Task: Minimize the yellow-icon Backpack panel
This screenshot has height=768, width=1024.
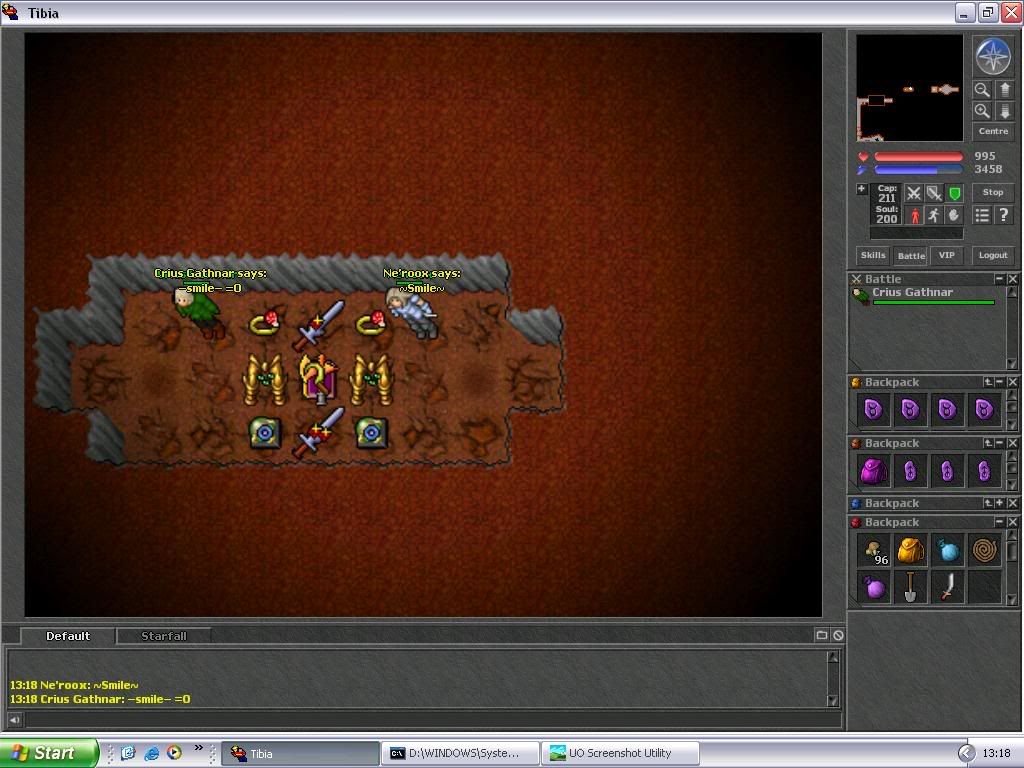Action: (x=1000, y=382)
